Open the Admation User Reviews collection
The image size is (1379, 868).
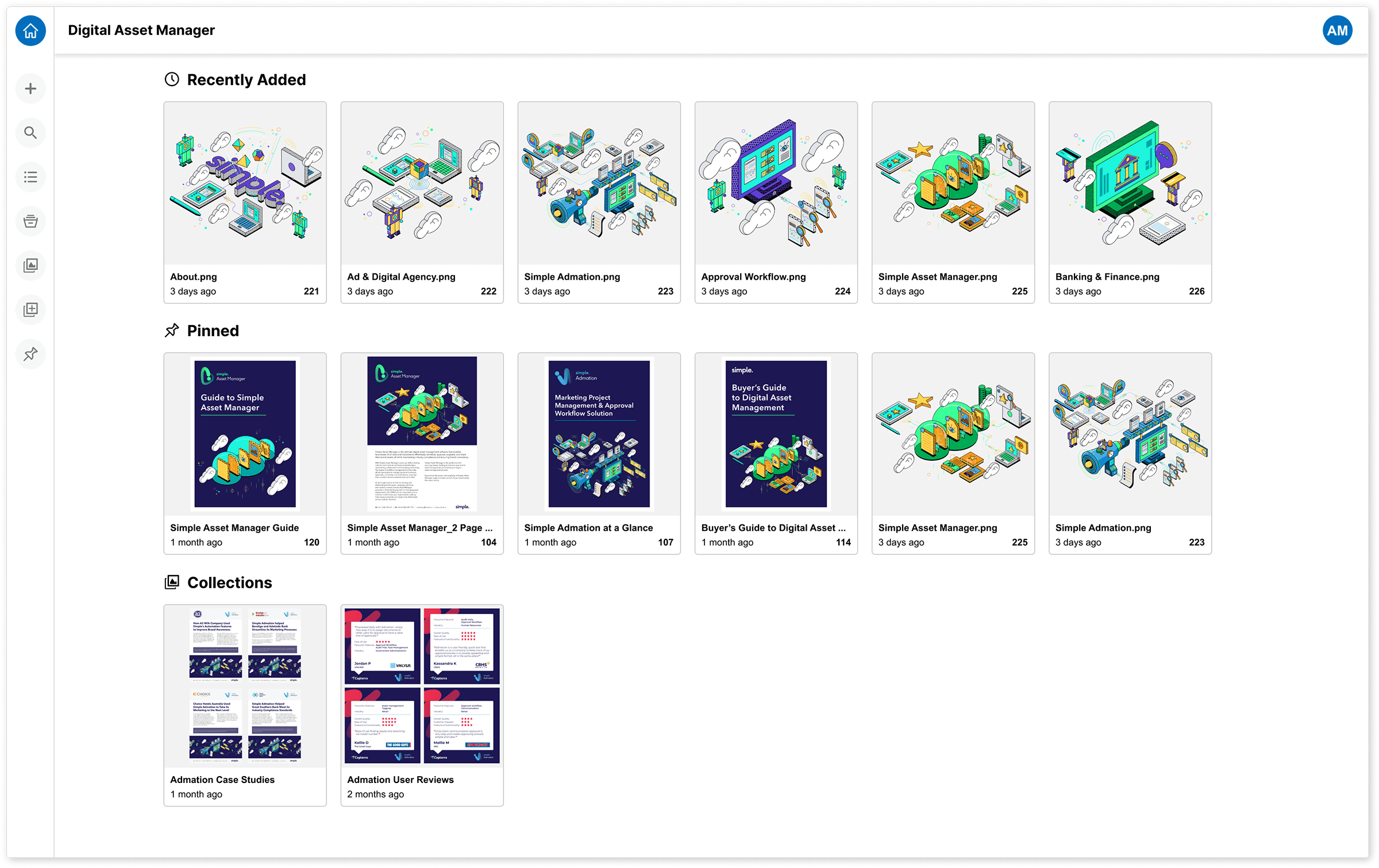tap(422, 686)
